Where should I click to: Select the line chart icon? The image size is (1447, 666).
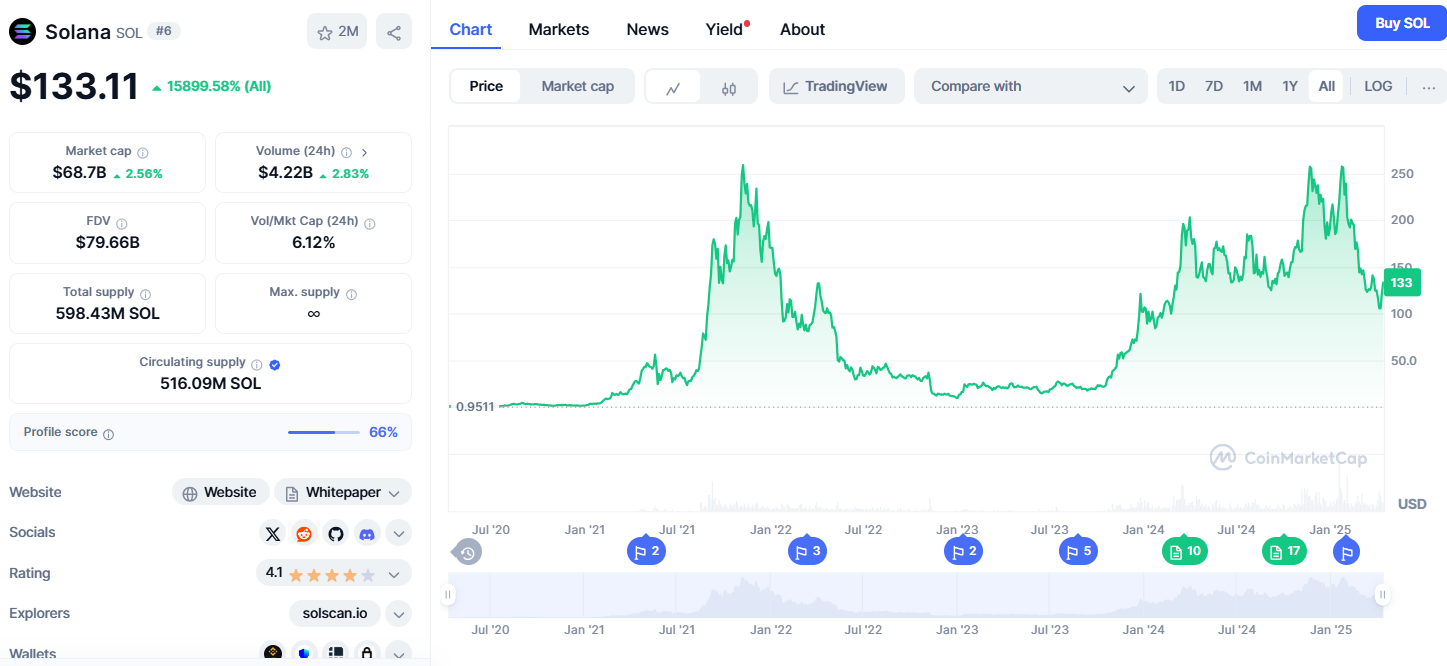[x=672, y=86]
